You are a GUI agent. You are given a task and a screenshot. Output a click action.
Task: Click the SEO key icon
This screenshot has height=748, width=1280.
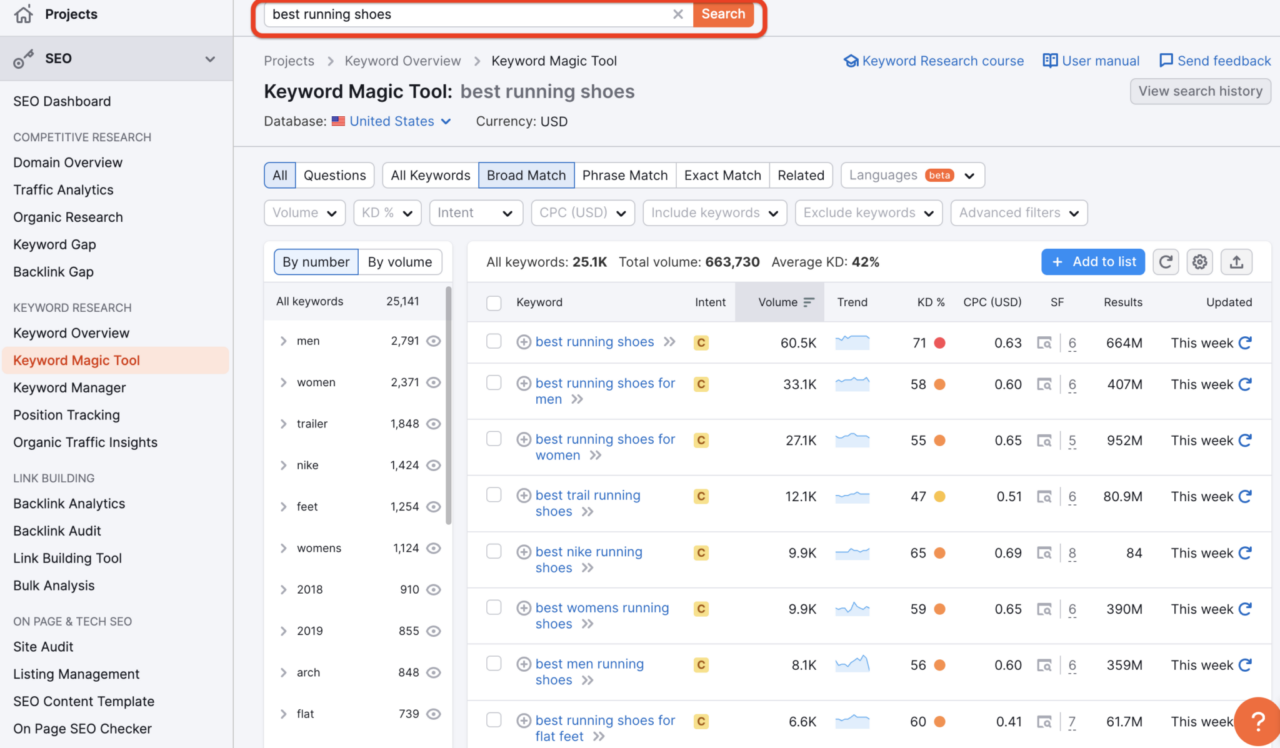[x=23, y=59]
